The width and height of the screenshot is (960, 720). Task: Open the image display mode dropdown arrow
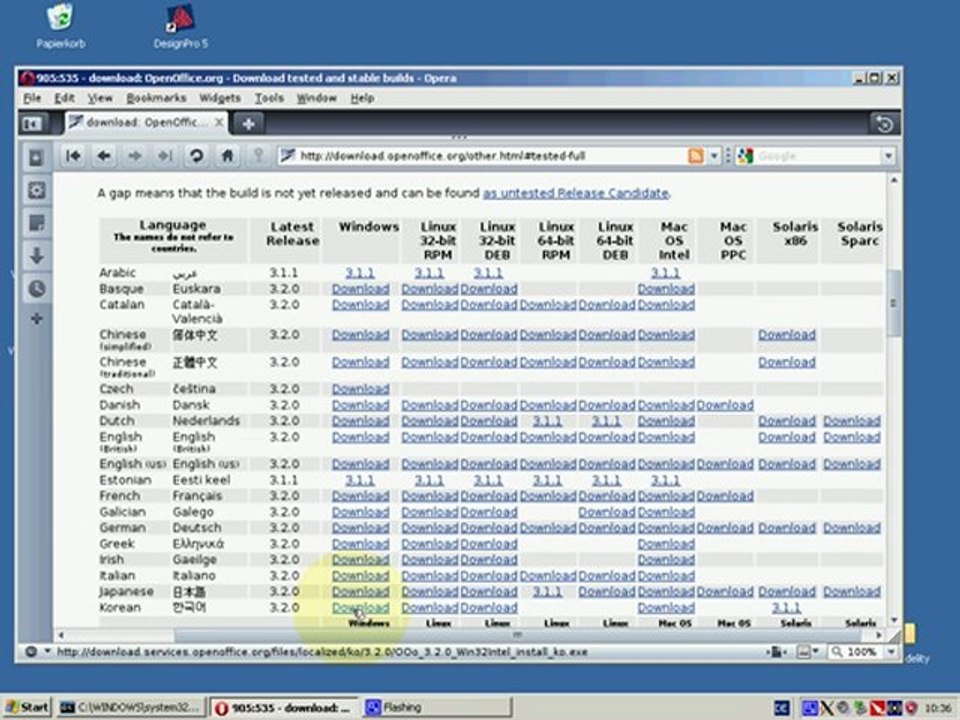(x=816, y=653)
